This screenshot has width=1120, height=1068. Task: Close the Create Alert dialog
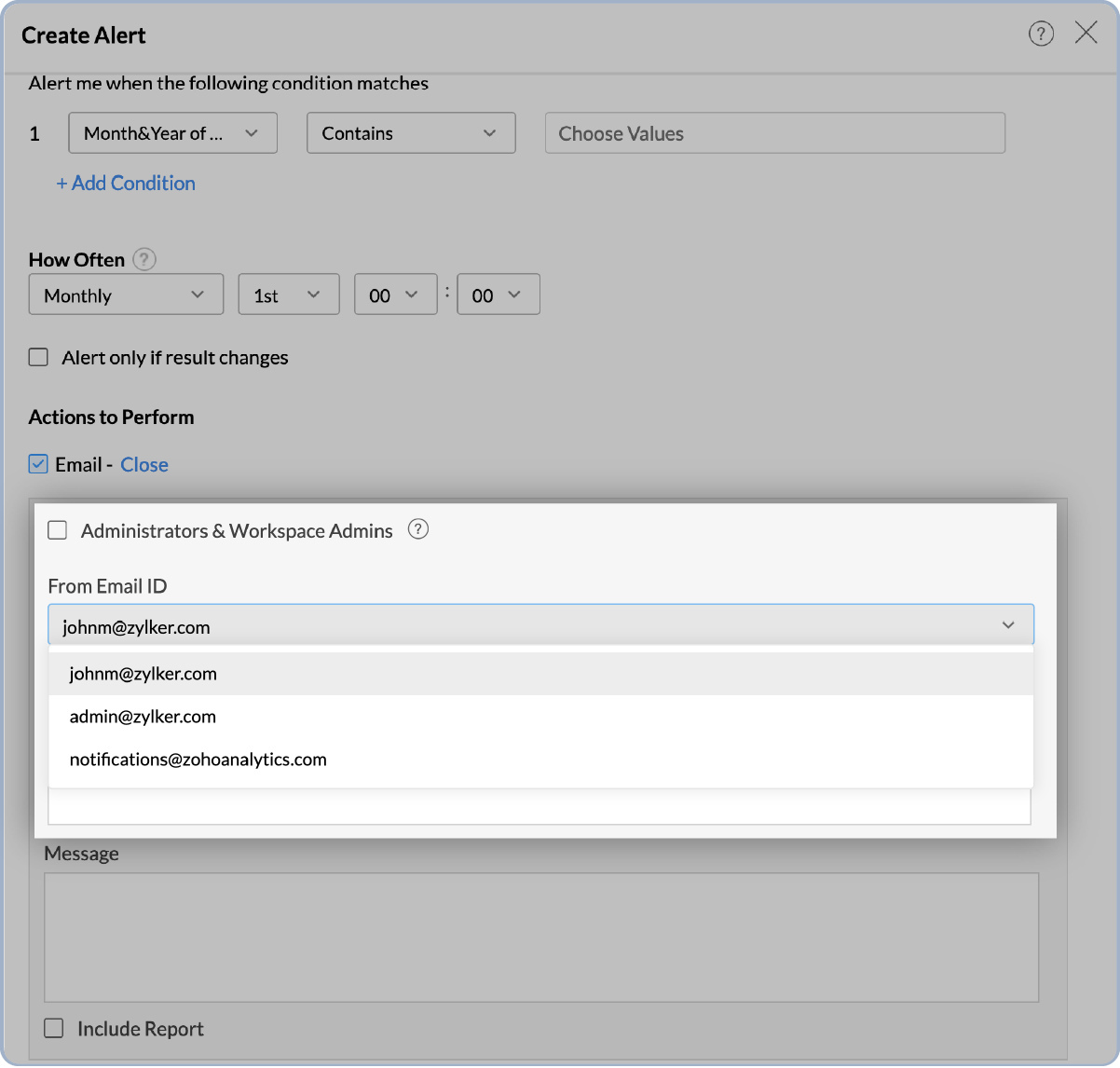pyautogui.click(x=1086, y=33)
